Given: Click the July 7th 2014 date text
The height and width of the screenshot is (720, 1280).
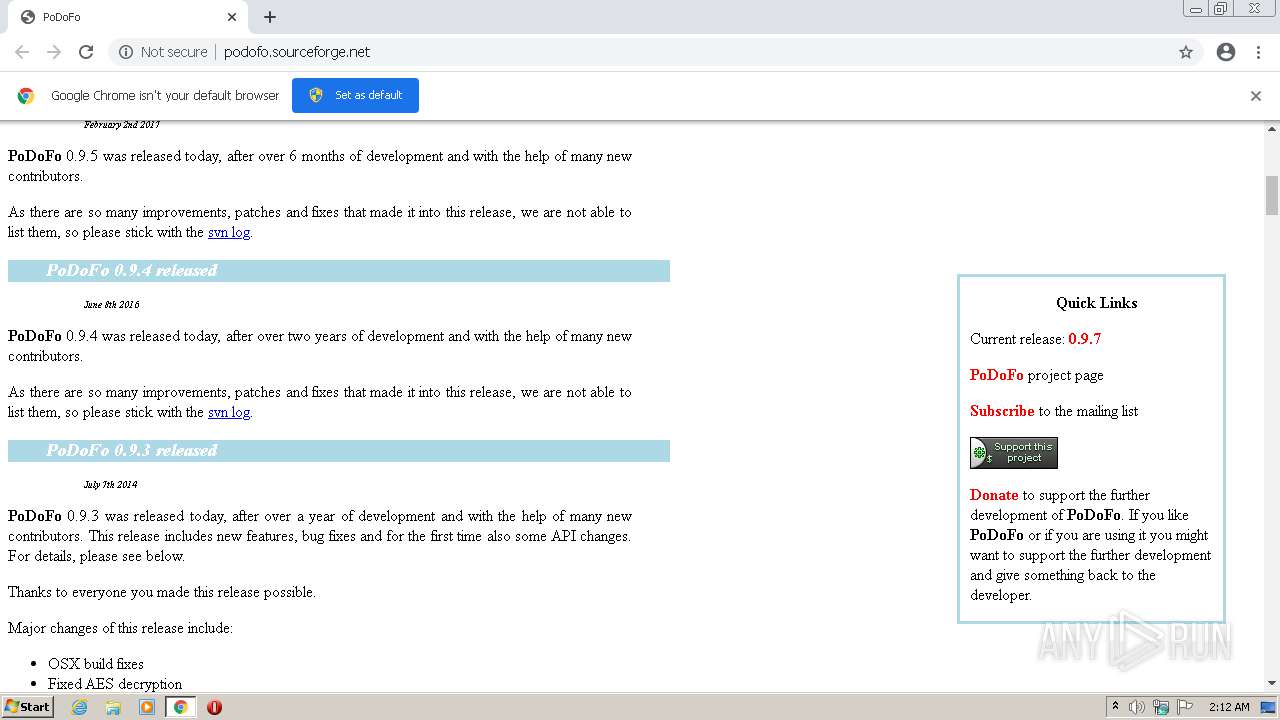Looking at the screenshot, I should [x=111, y=484].
